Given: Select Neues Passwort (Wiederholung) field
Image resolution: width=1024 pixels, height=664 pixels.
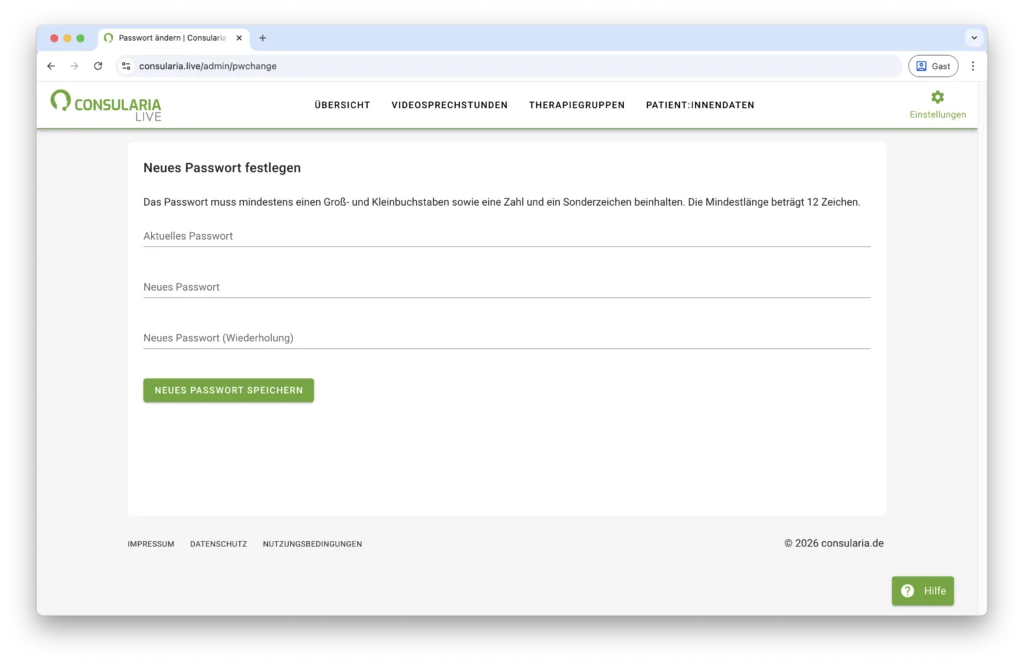Looking at the screenshot, I should pos(506,339).
